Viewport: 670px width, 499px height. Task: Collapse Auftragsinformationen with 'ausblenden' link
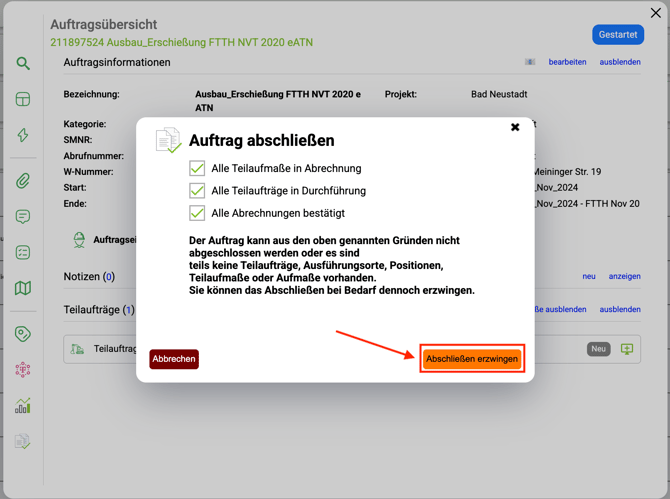(620, 62)
